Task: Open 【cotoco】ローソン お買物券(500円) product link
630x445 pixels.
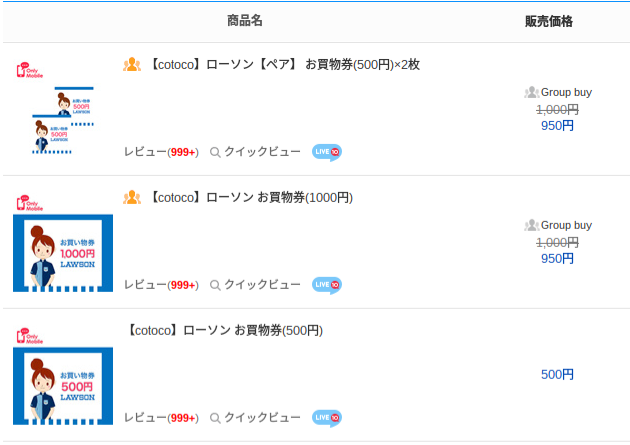Action: (x=225, y=330)
